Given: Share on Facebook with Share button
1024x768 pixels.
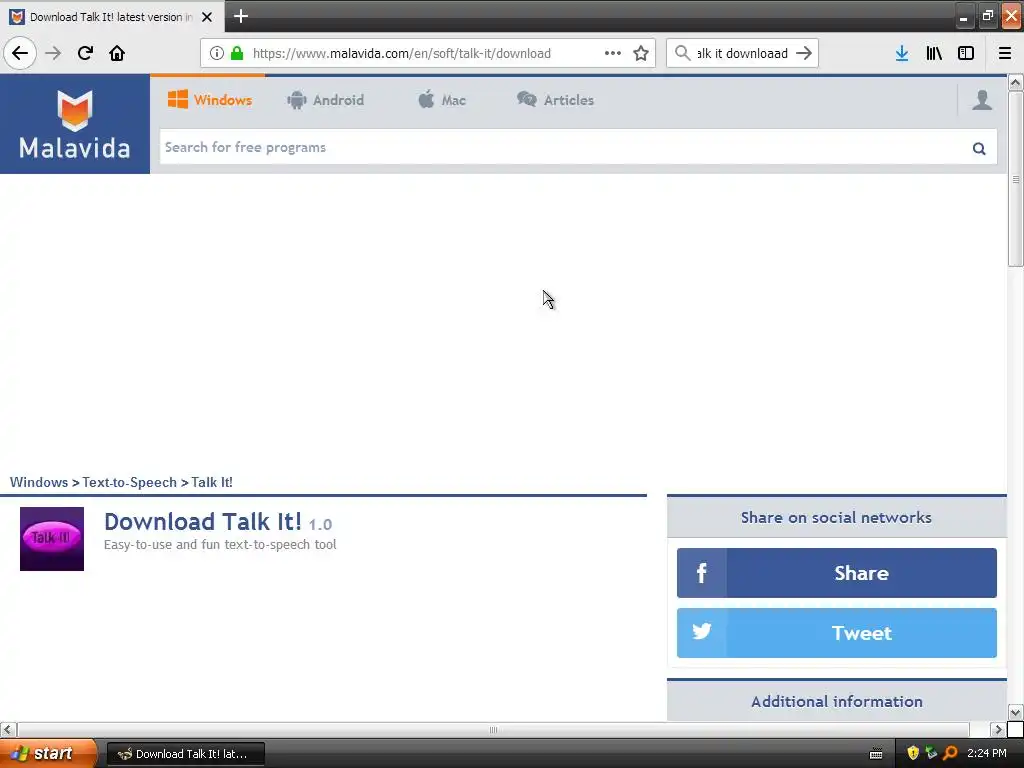Looking at the screenshot, I should pos(837,573).
